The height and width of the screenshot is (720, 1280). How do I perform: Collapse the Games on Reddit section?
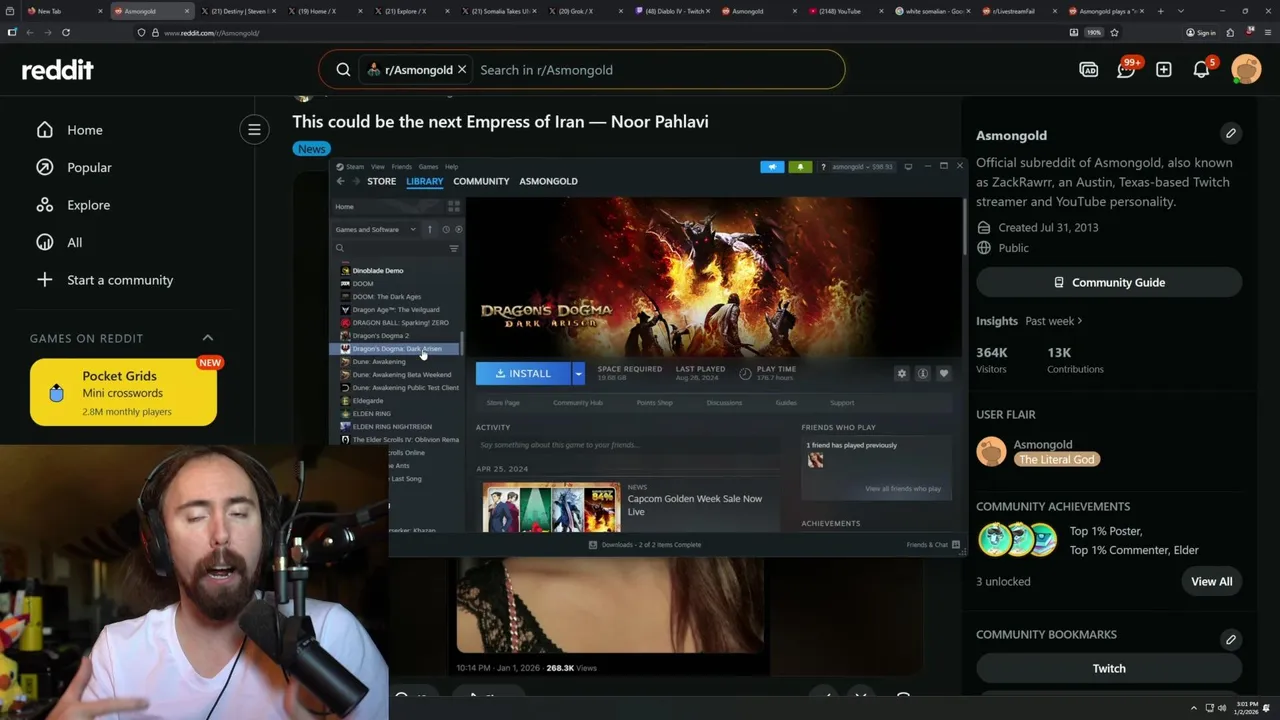(208, 338)
